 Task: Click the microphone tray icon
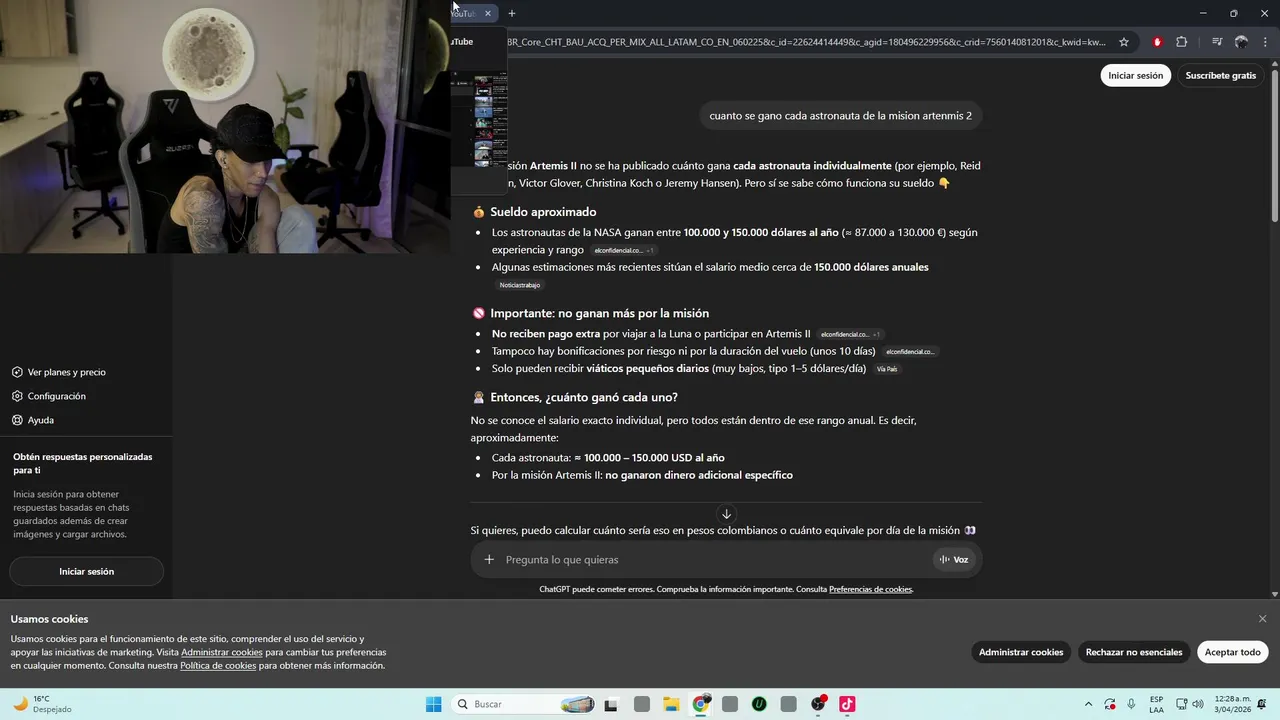(x=1131, y=704)
